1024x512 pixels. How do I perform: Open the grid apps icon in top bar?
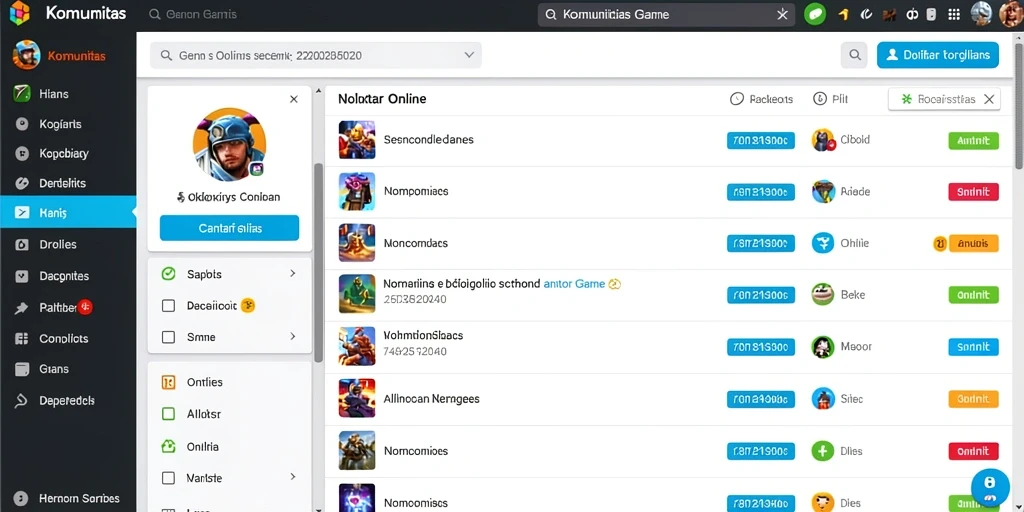pos(953,14)
